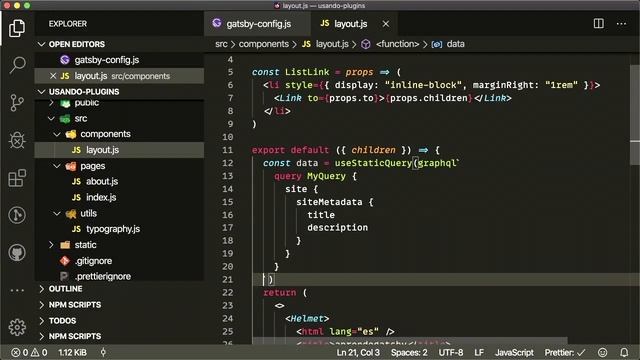This screenshot has height=360, width=640.
Task: Click line number 11 in the gutter
Action: [x=227, y=150]
